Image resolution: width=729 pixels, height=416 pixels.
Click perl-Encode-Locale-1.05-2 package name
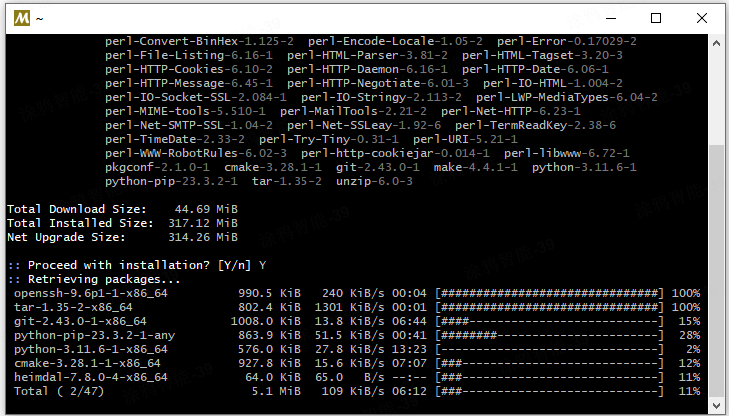pyautogui.click(x=395, y=41)
